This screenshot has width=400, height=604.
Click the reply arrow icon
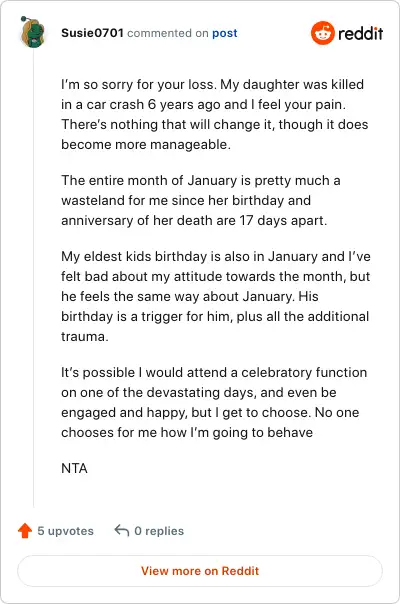(x=121, y=530)
